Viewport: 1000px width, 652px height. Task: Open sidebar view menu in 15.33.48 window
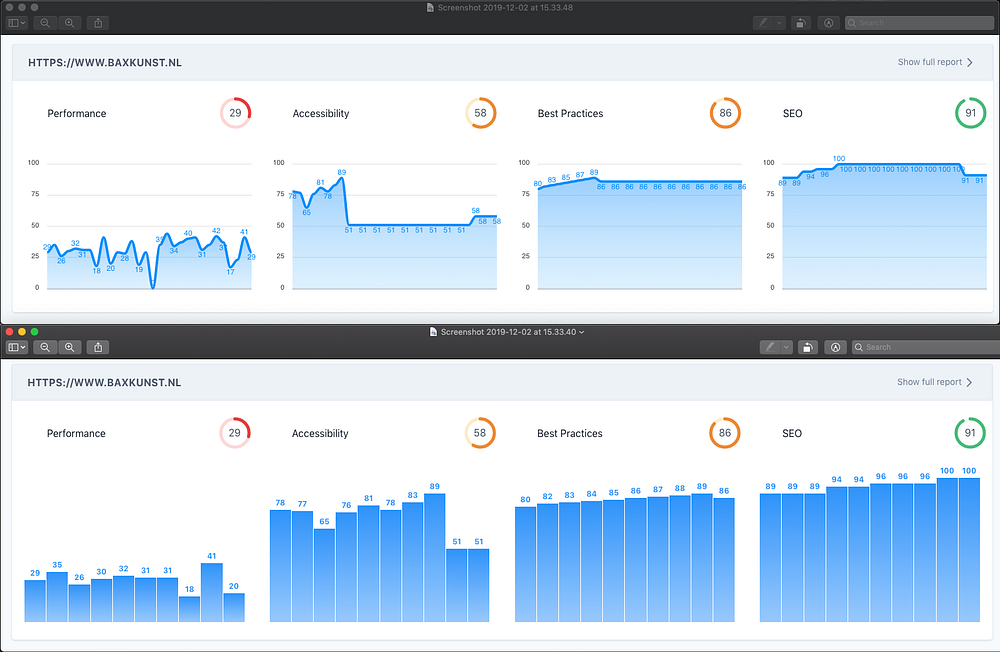(17, 23)
